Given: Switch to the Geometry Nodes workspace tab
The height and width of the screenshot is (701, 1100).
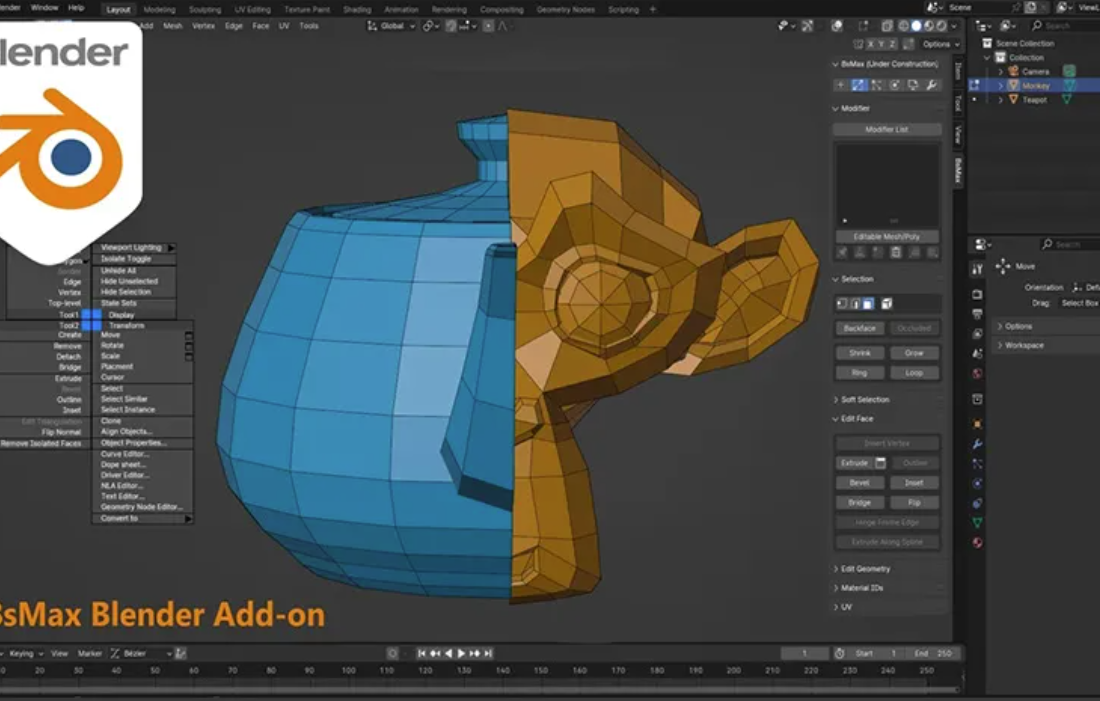Looking at the screenshot, I should pos(565,10).
